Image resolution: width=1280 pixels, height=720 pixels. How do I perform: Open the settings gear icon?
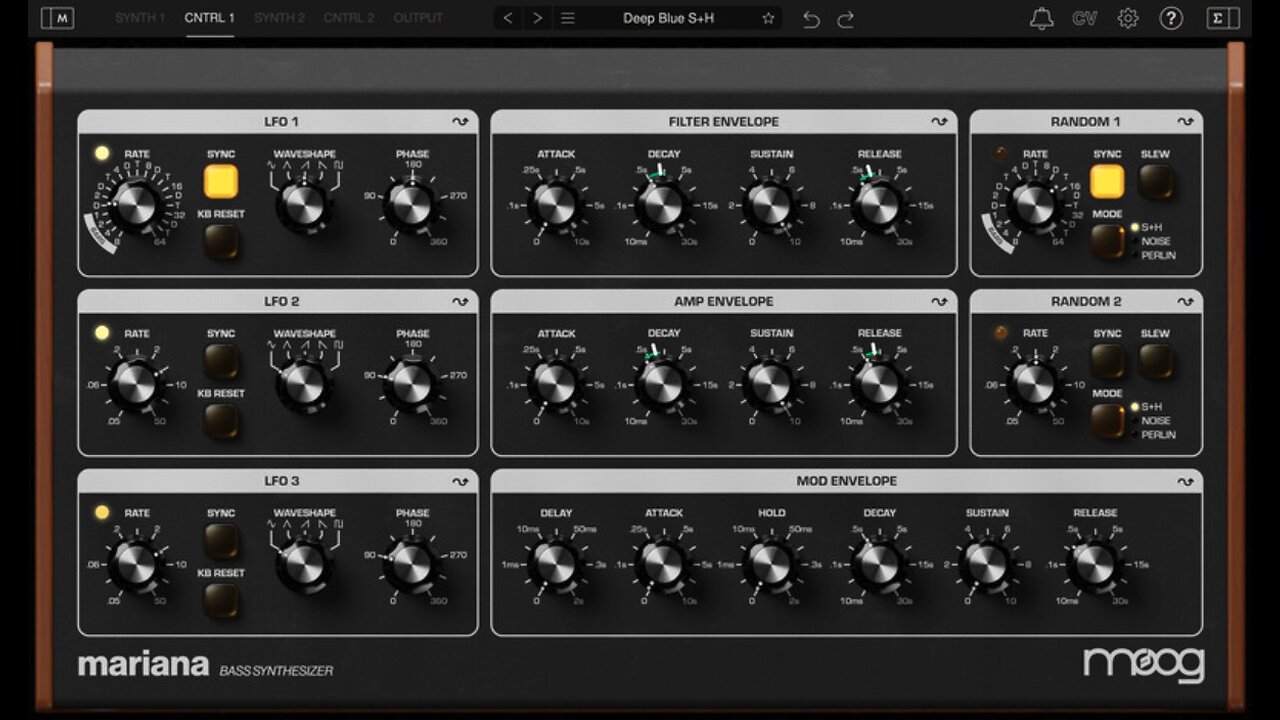[x=1128, y=18]
